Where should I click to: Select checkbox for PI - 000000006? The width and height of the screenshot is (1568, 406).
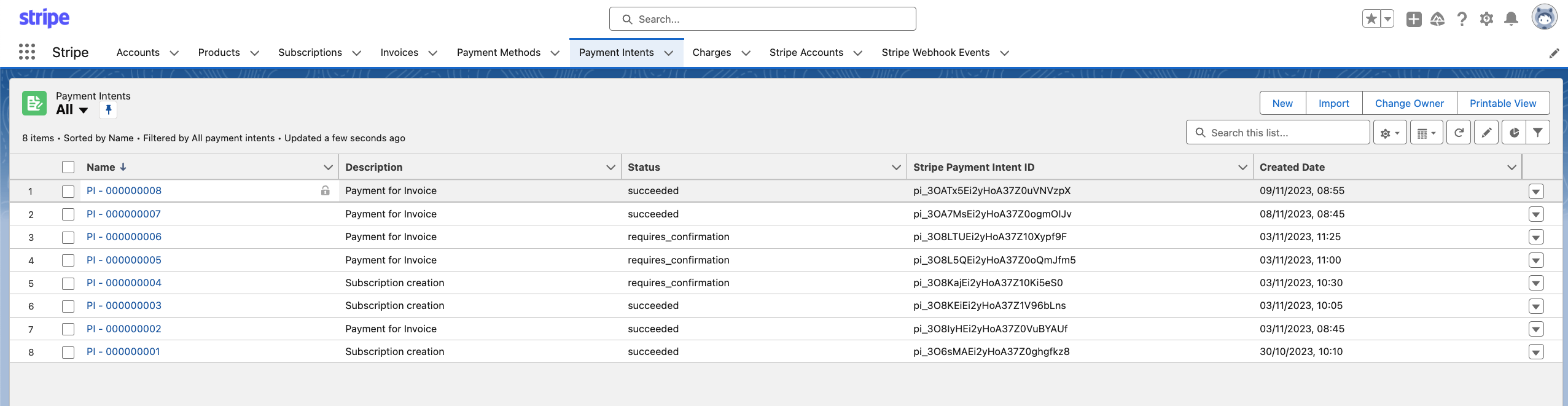coord(68,237)
